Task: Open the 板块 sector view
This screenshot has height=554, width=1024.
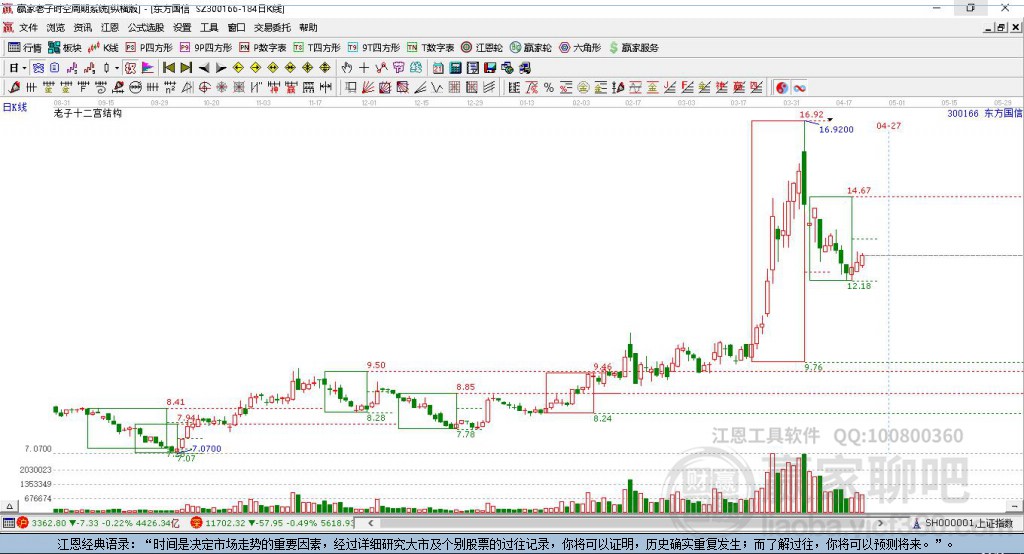Action: click(x=64, y=48)
